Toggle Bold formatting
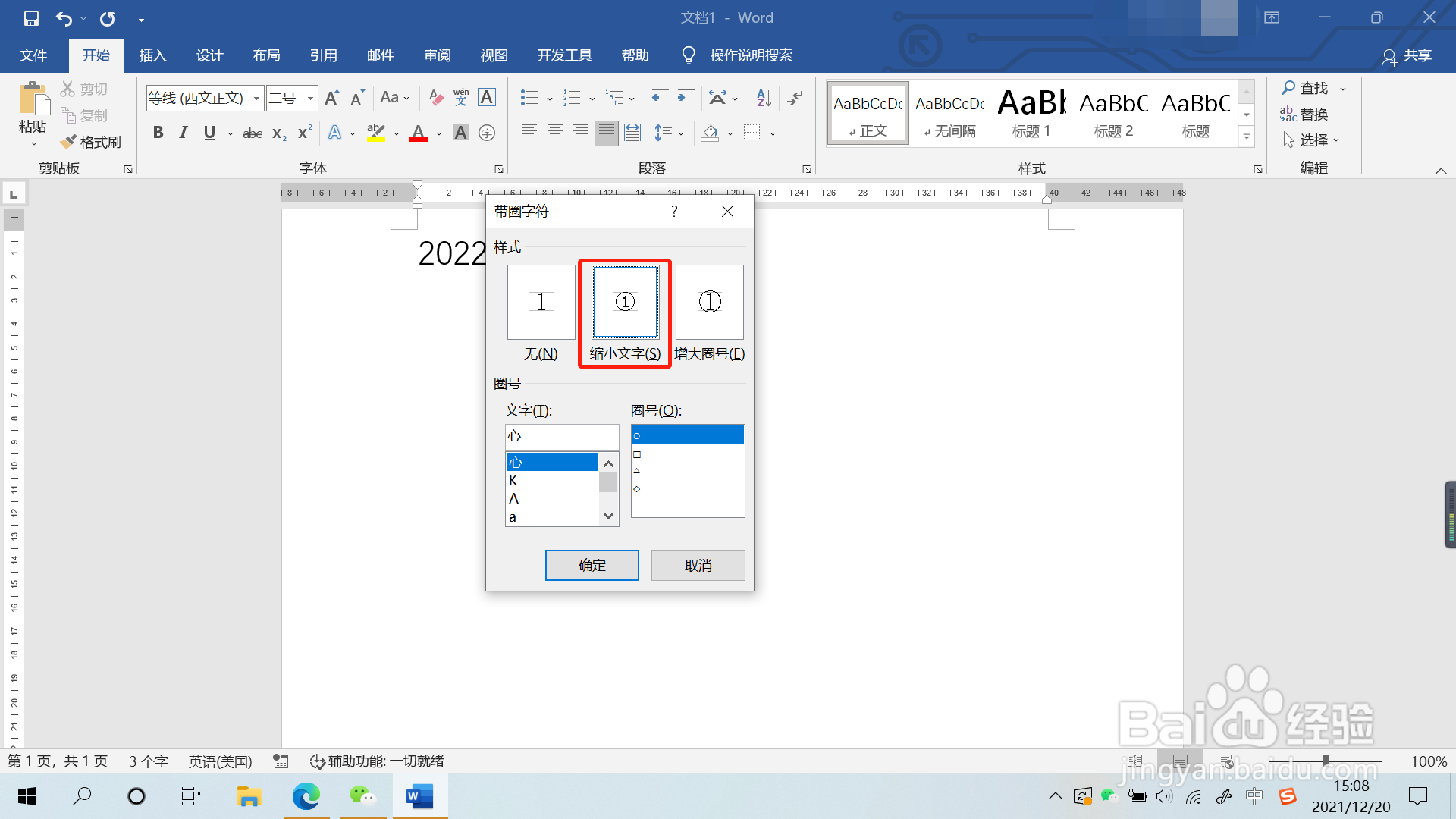Viewport: 1456px width, 819px height. click(158, 133)
